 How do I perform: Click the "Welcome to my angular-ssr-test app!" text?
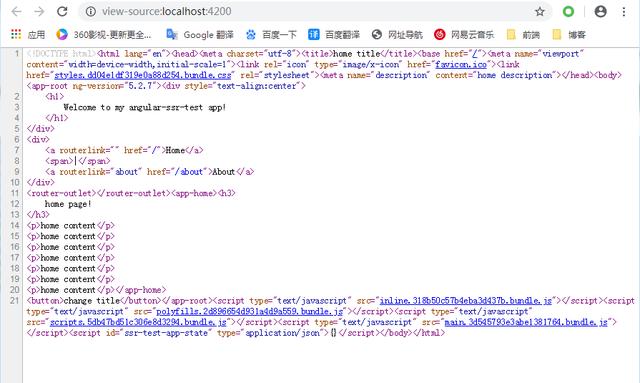point(144,107)
